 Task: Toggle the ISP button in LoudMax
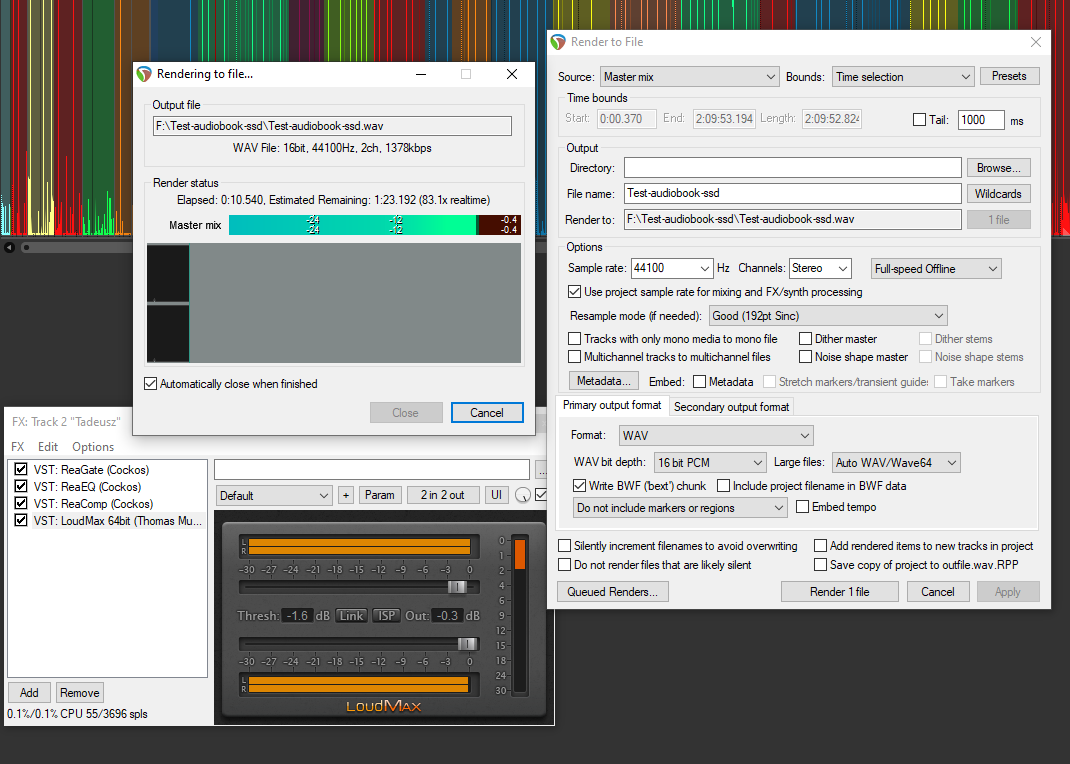pos(386,615)
